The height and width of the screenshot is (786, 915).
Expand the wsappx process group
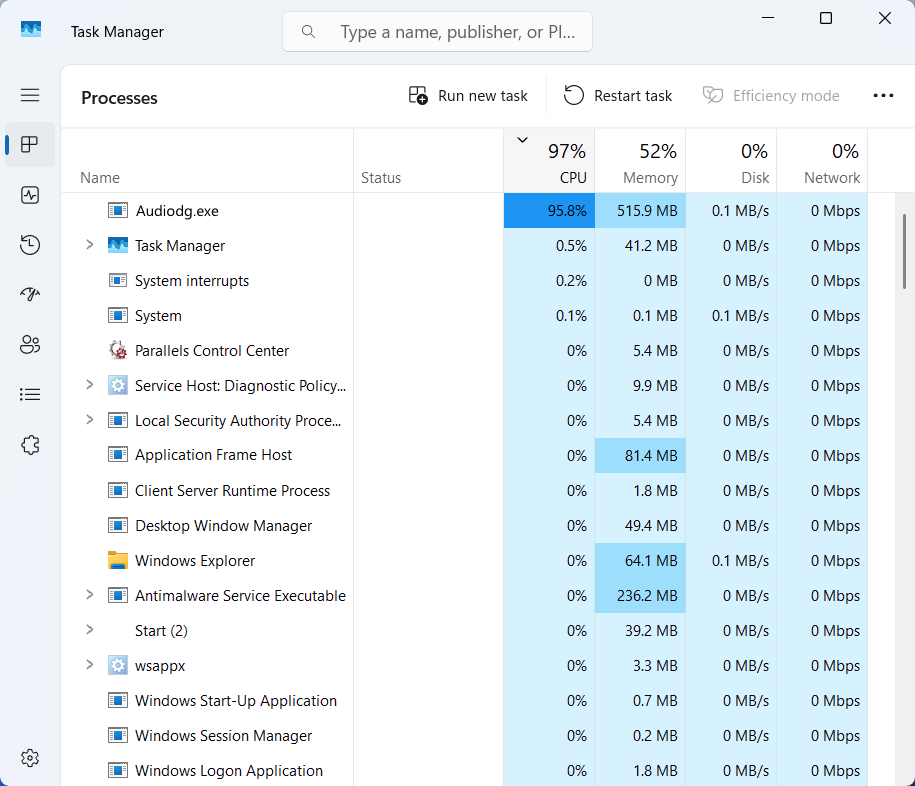pos(89,665)
